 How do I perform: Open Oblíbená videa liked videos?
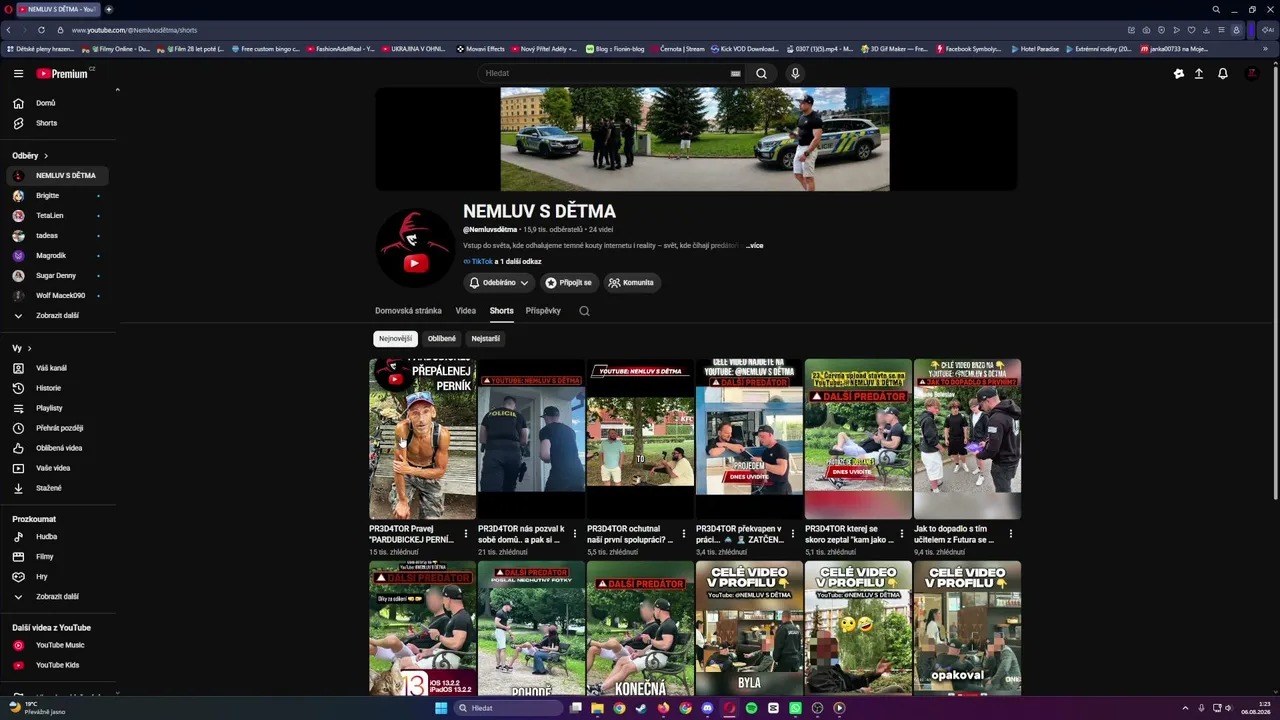(x=59, y=448)
